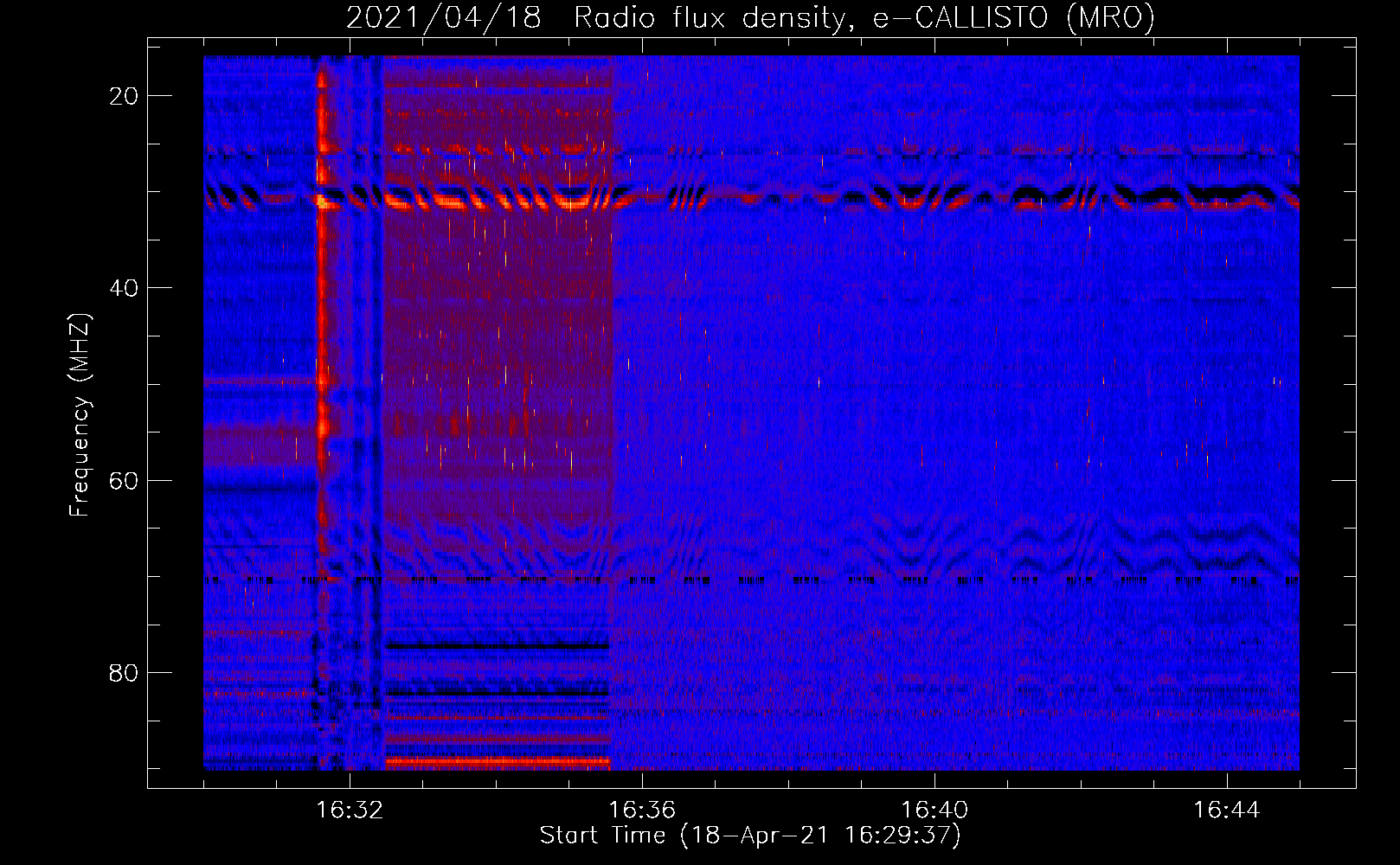Select the 'e-CALLISTO (MRO)' text in the title

click(x=1014, y=17)
